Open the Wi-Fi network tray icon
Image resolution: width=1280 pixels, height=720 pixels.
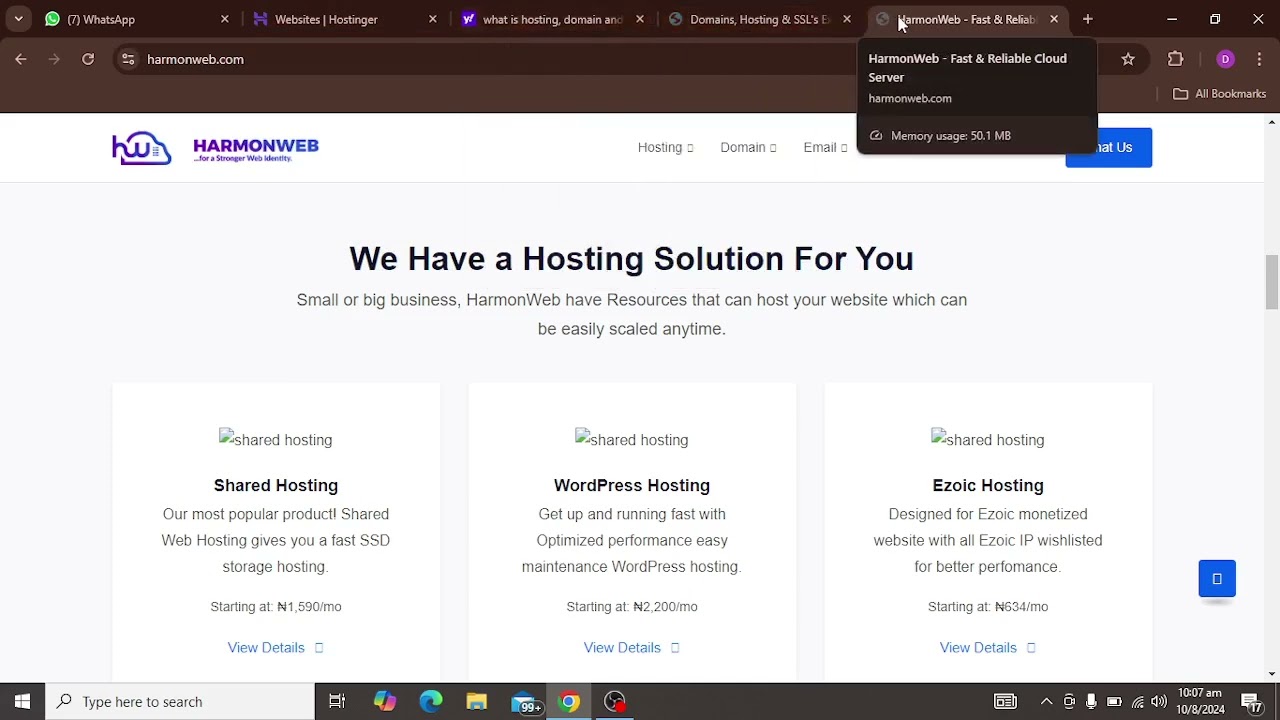tap(1137, 701)
